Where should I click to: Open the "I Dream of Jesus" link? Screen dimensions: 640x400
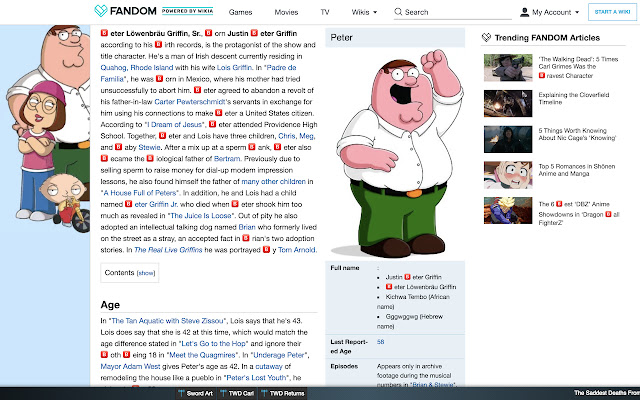coord(175,124)
